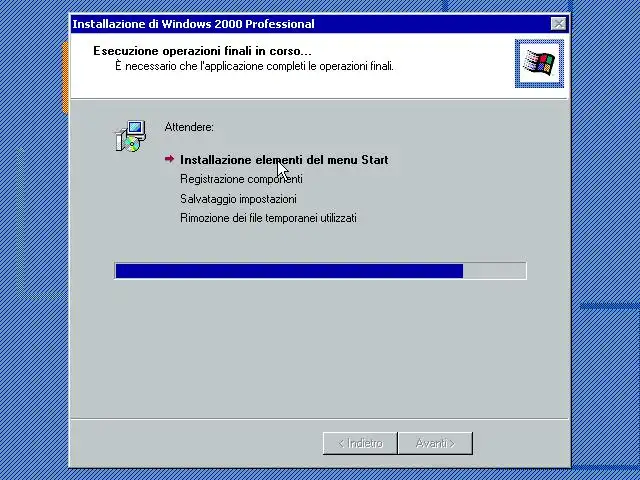Click the Esecuzione operazioni finali in corso heading
Image resolution: width=640 pixels, height=480 pixels.
click(202, 51)
